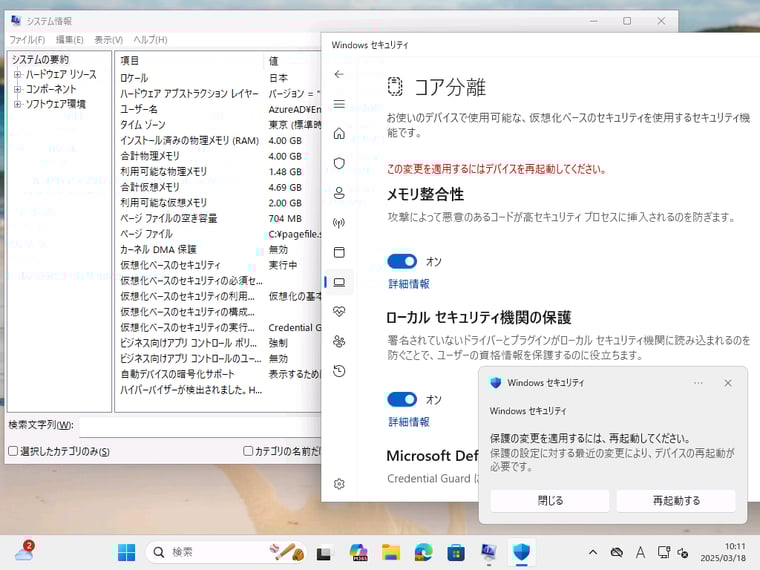This screenshot has height=570, width=760.
Task: Expand the コンポーネント tree node
Action: 17,89
